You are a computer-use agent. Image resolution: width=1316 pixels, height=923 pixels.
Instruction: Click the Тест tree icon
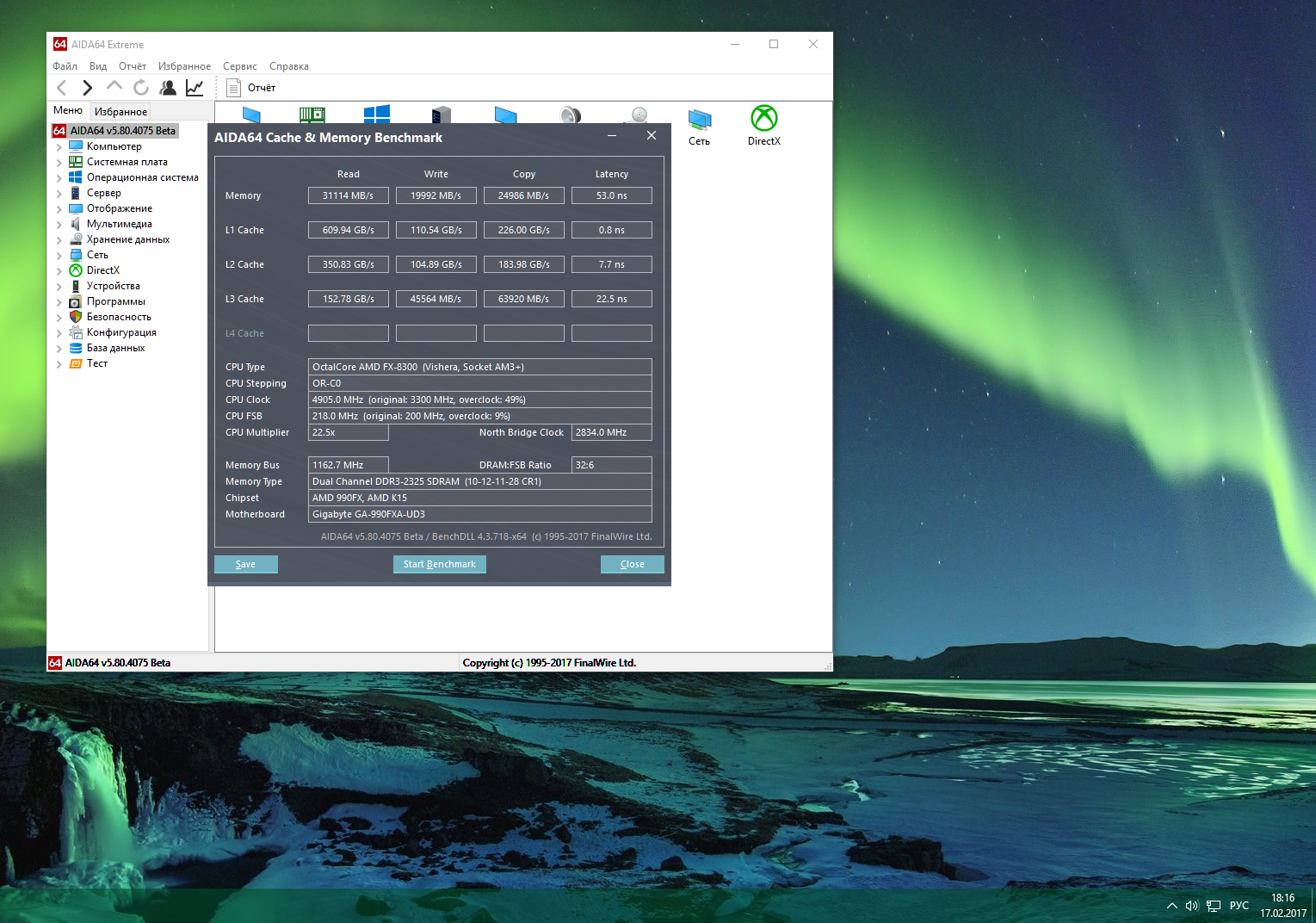[76, 363]
